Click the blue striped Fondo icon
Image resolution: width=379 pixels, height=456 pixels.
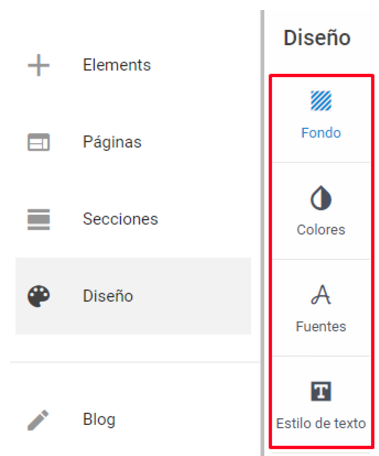321,100
